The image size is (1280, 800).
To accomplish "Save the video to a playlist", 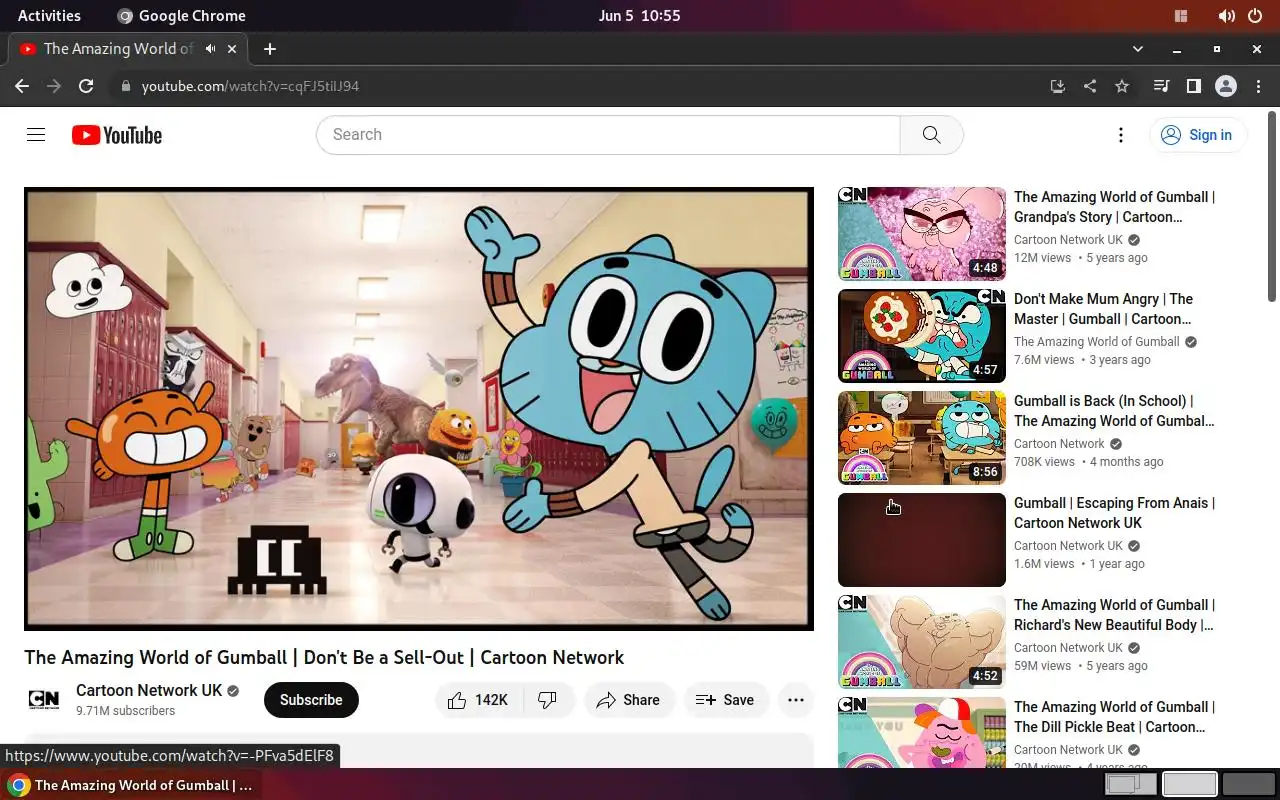I will tap(726, 700).
